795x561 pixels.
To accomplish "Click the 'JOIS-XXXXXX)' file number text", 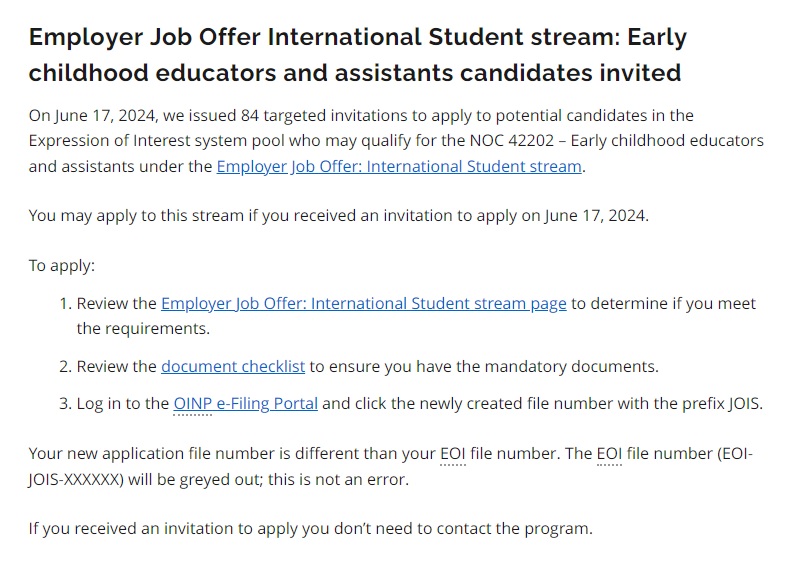I will pyautogui.click(x=76, y=479).
